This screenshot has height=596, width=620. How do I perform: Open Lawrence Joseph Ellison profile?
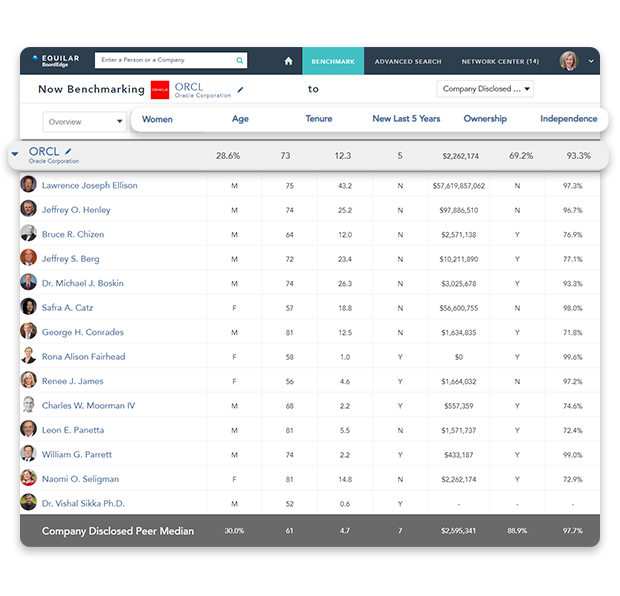click(90, 185)
